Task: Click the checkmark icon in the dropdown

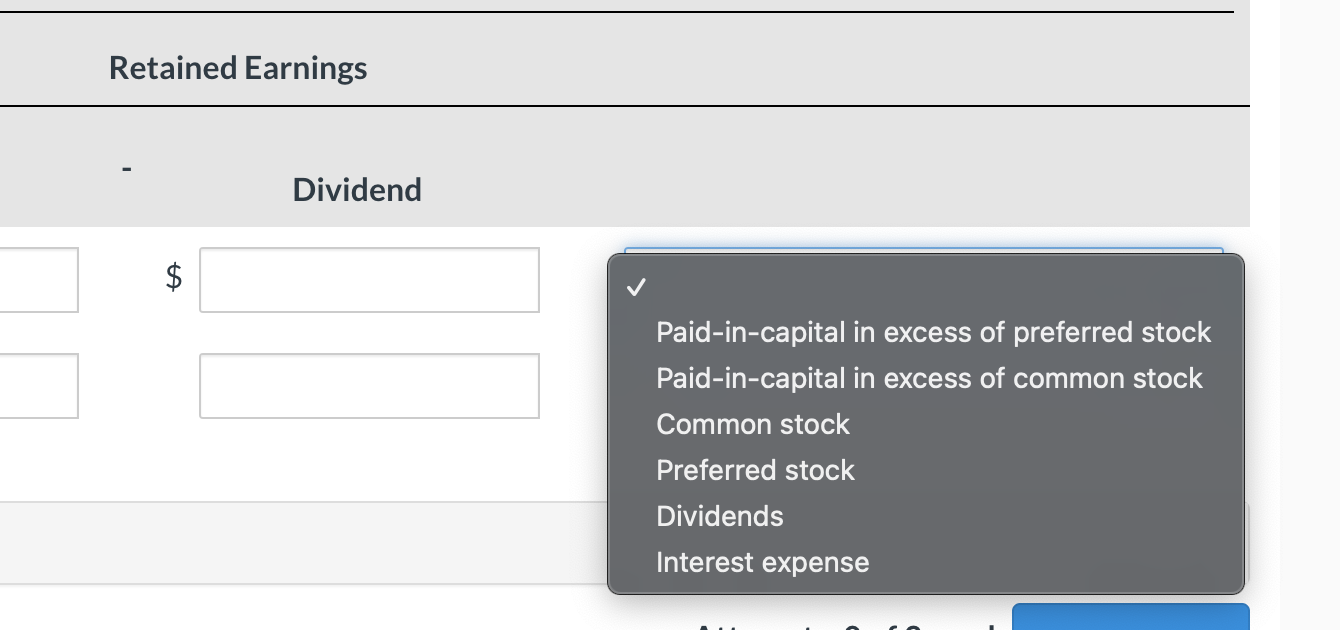Action: 634,288
